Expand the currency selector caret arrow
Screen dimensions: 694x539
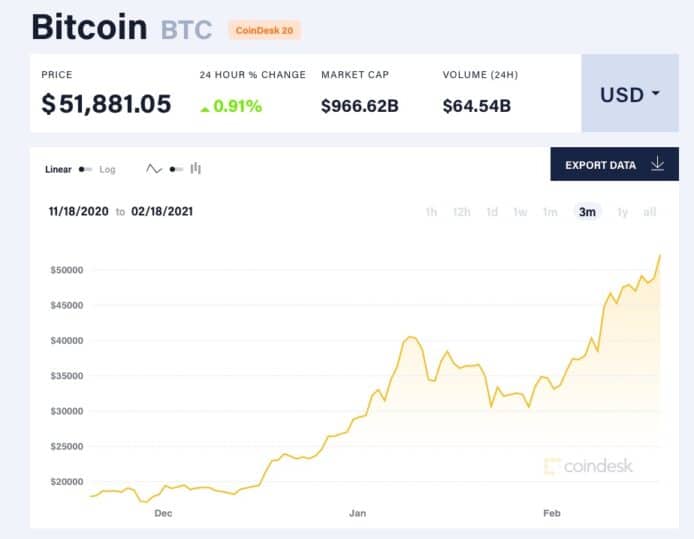656,93
